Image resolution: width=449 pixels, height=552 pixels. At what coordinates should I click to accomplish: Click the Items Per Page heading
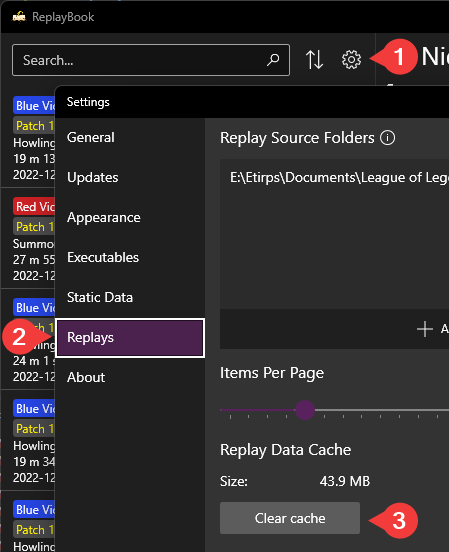coord(272,373)
